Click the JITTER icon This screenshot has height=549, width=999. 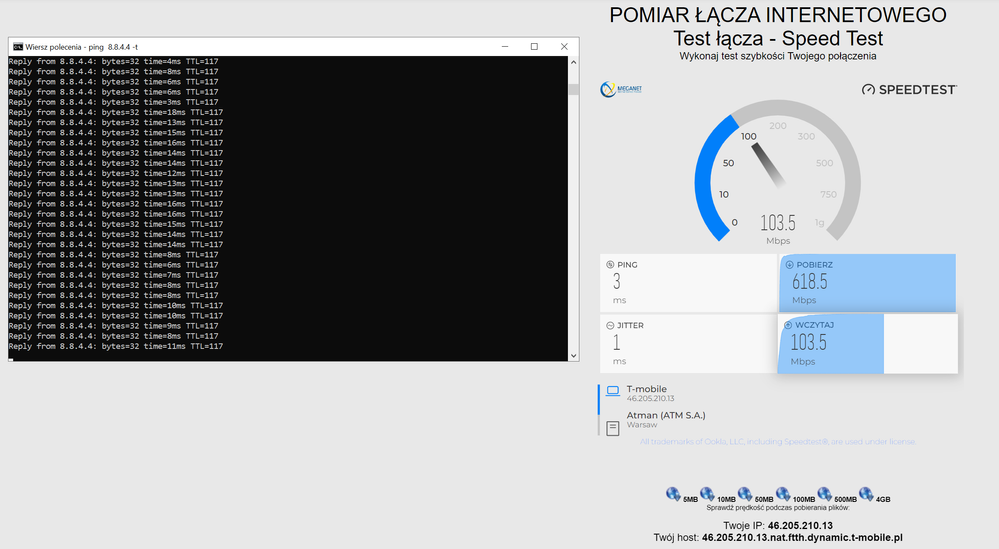pos(610,325)
